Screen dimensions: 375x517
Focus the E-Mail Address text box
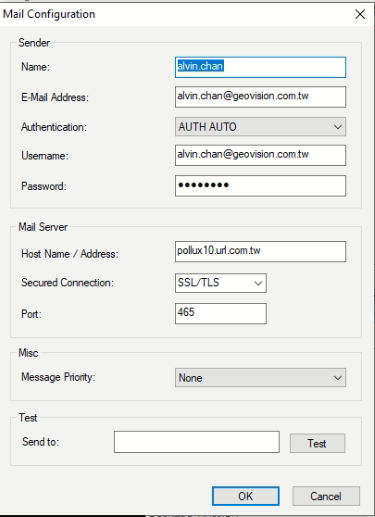260,97
